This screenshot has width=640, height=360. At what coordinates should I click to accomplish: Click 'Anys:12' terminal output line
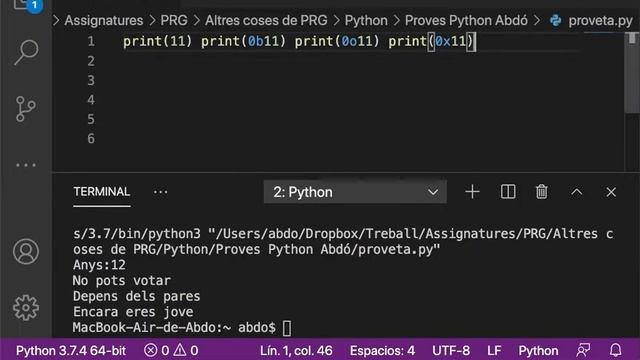(x=99, y=265)
